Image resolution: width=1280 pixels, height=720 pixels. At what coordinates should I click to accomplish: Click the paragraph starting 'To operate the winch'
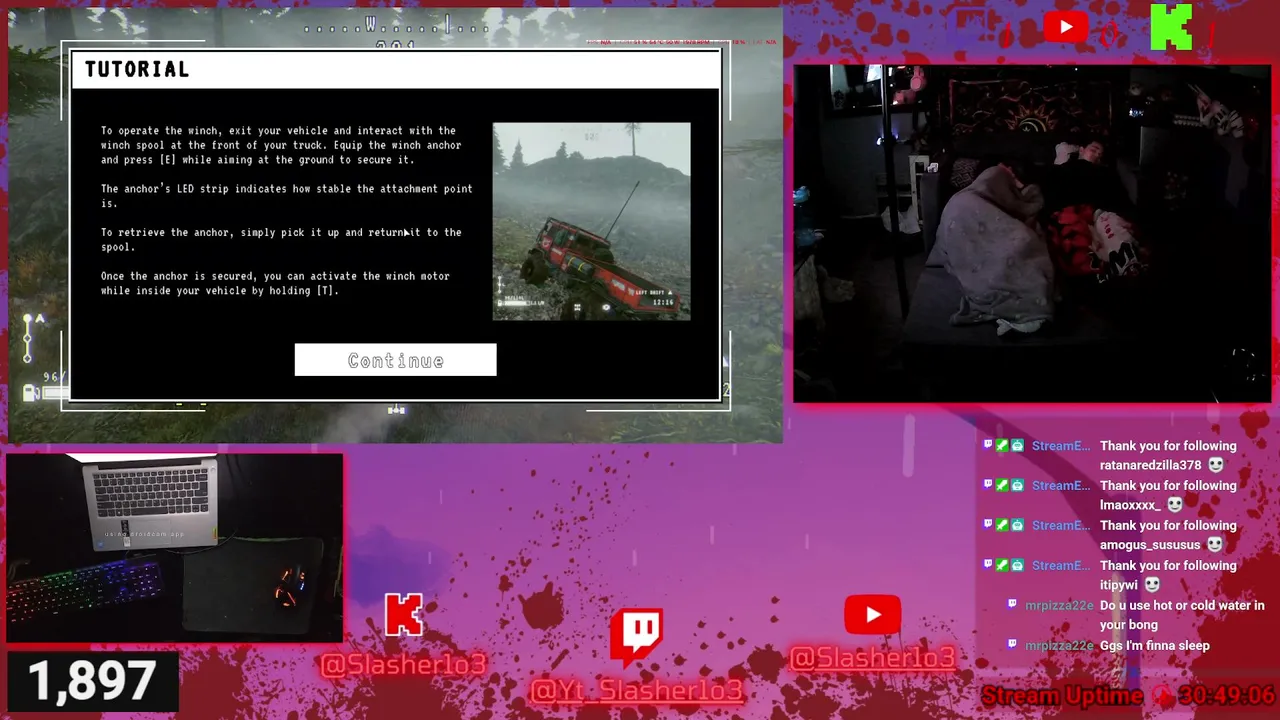pos(281,145)
